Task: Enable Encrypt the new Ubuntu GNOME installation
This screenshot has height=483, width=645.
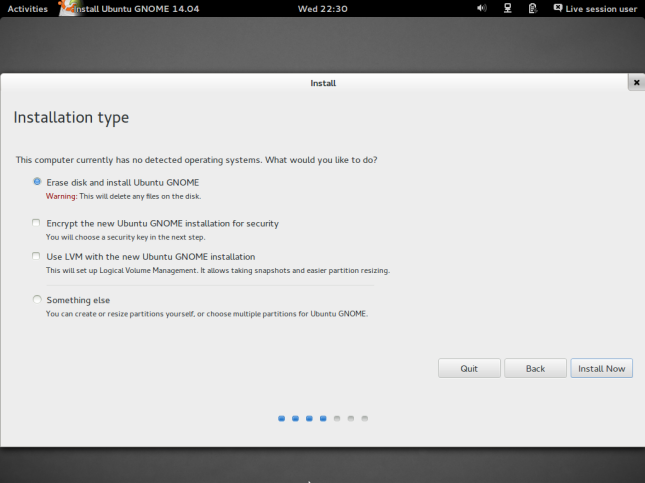Action: click(37, 223)
